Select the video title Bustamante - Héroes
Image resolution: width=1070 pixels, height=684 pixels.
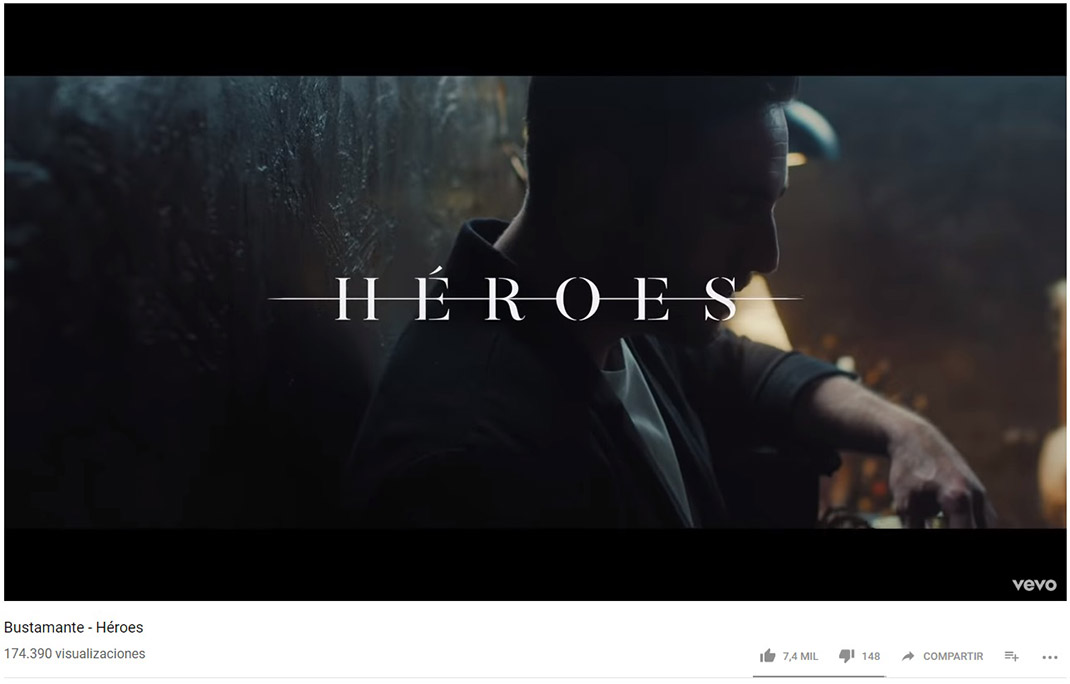pos(74,627)
